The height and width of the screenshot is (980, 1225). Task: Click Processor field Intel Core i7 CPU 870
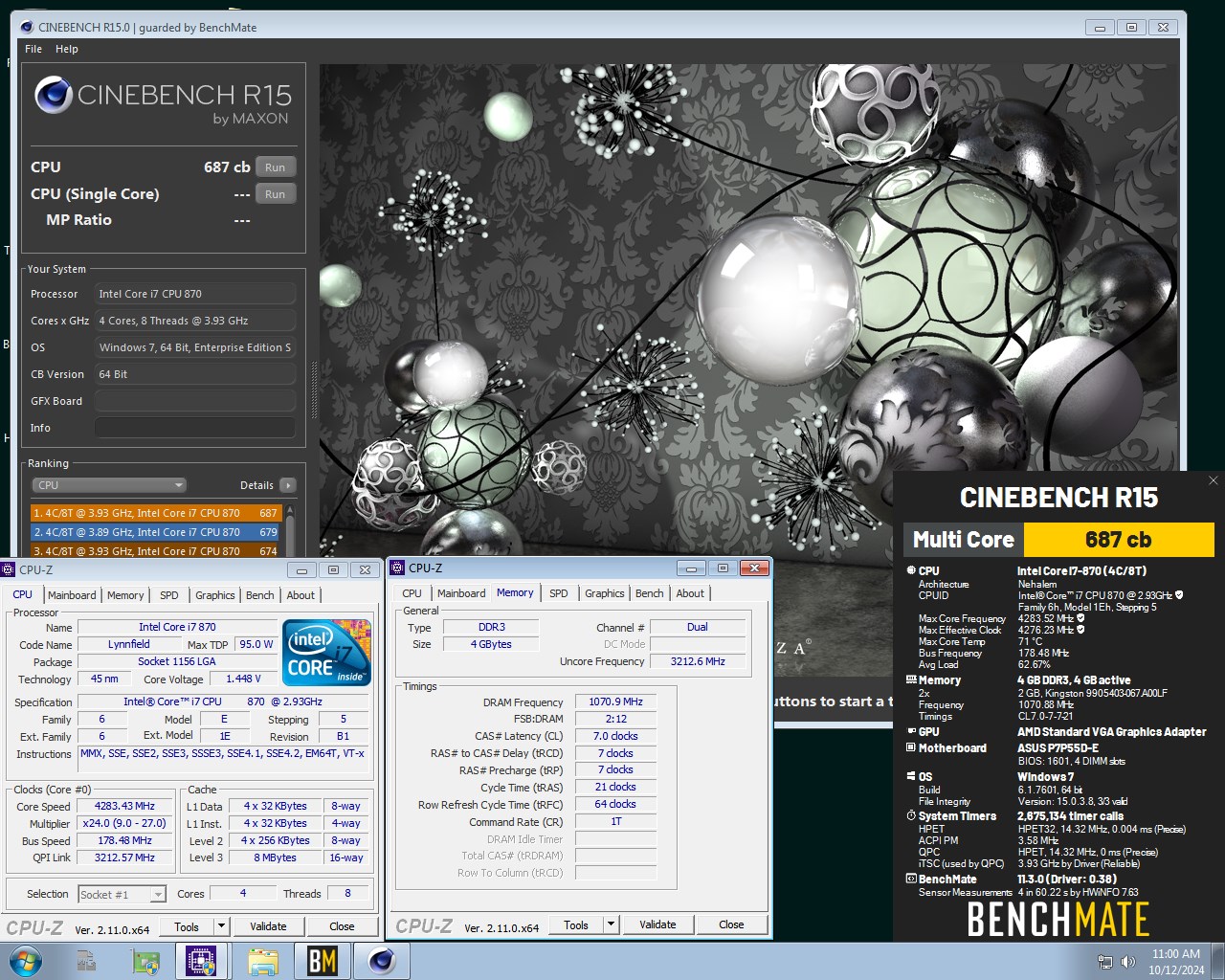(x=194, y=294)
